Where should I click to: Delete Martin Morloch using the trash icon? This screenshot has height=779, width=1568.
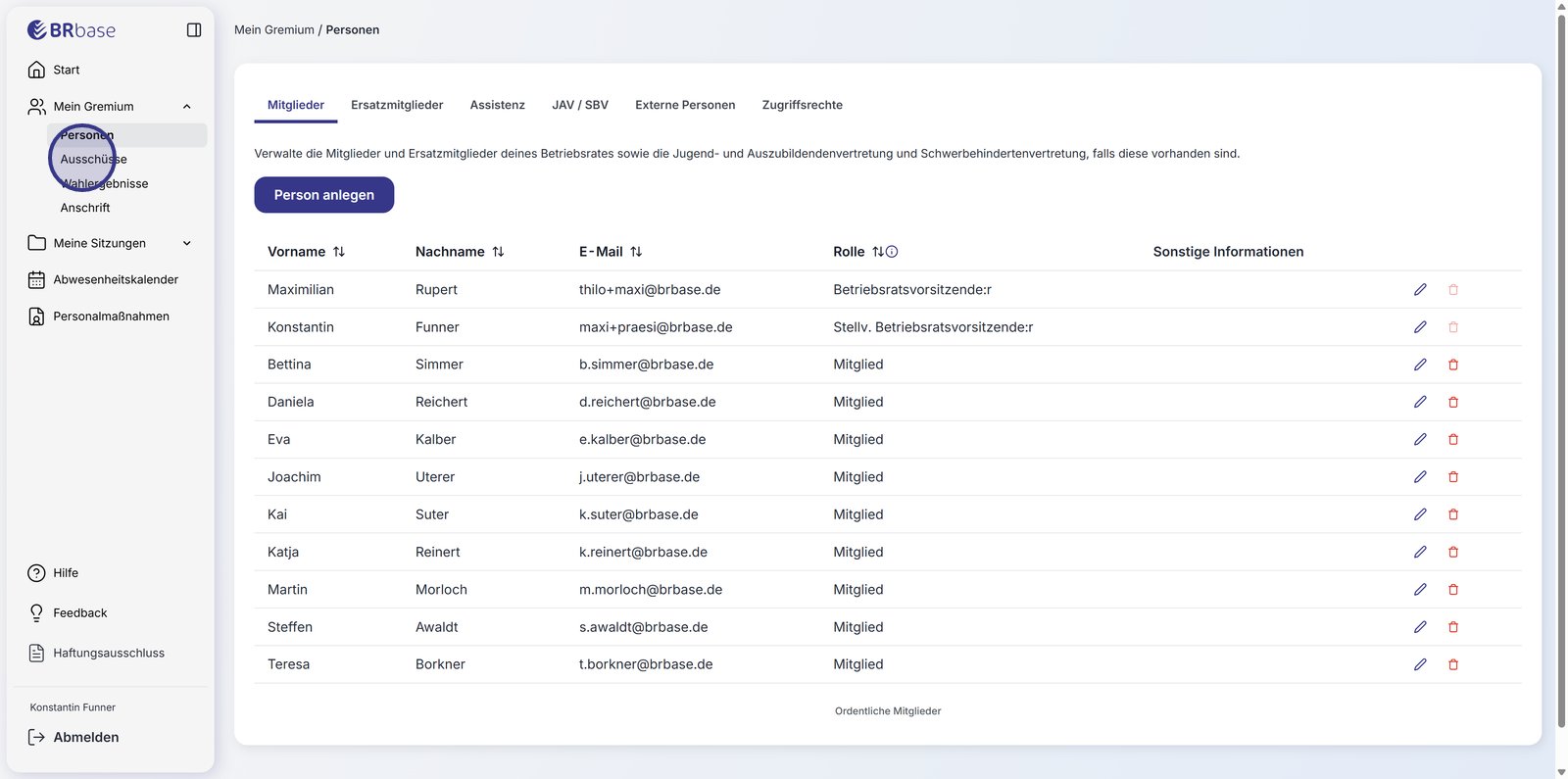1453,590
